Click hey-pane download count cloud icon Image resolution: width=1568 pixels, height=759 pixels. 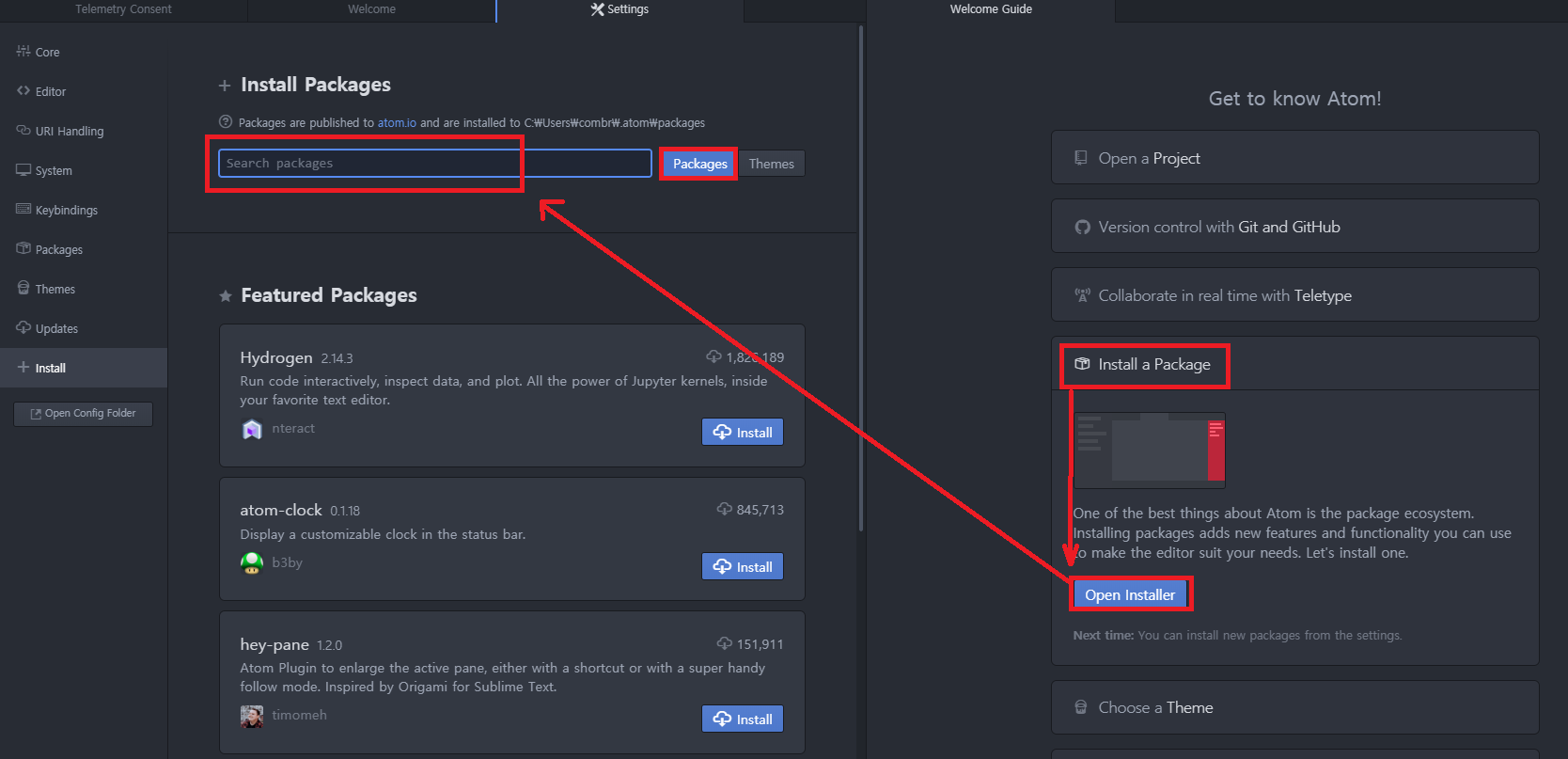click(725, 643)
